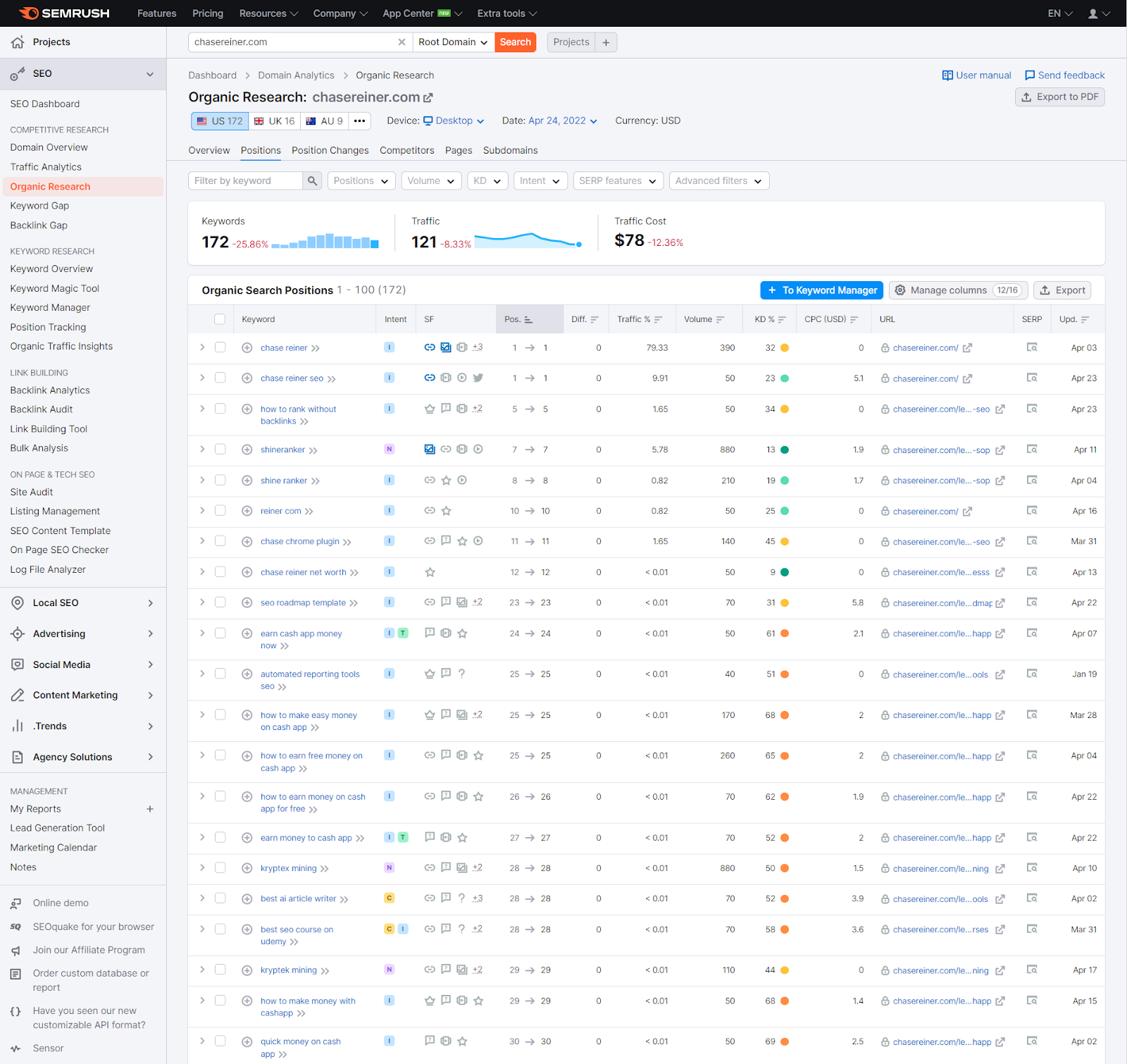This screenshot has height=1064, width=1127.
Task: Sort table by KD % column icon
Action: pos(782,320)
